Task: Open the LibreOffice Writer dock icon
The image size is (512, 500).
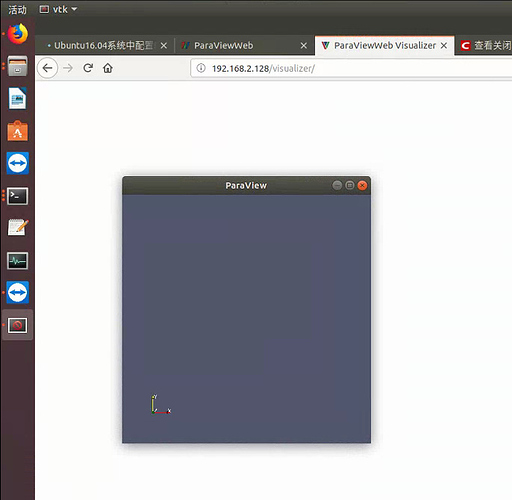Action: click(x=18, y=98)
